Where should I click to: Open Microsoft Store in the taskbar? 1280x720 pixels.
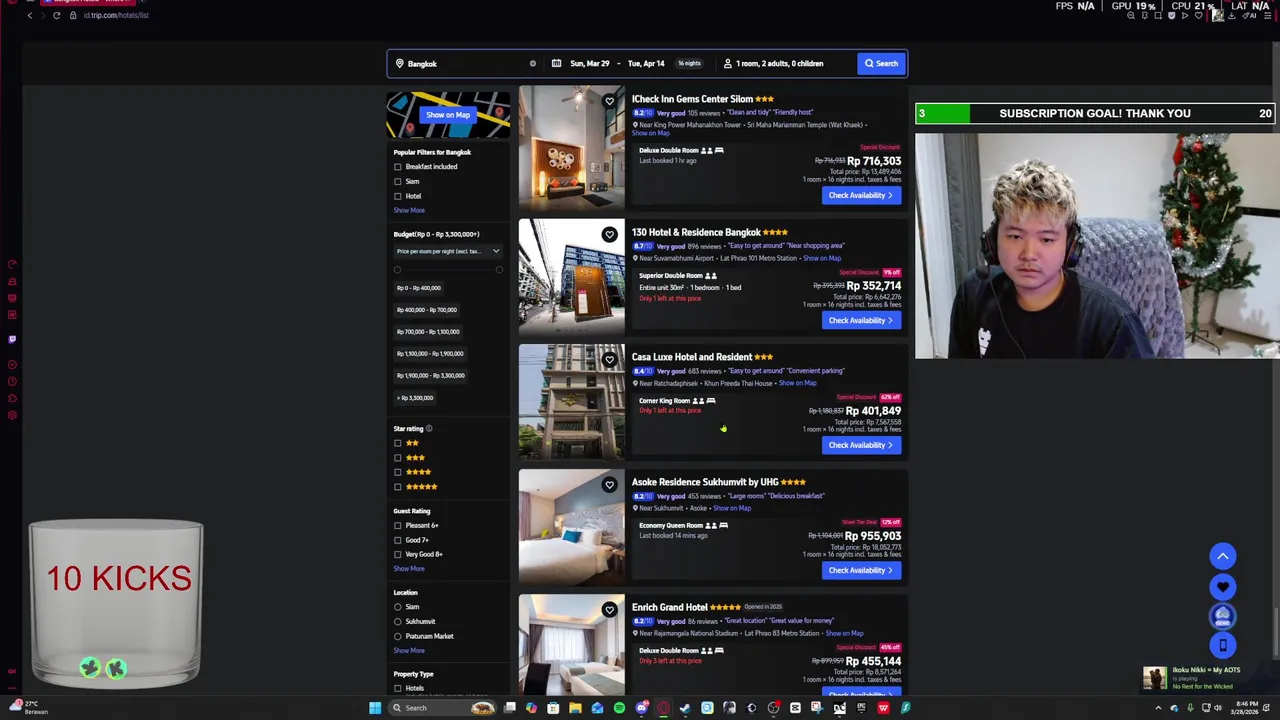553,708
